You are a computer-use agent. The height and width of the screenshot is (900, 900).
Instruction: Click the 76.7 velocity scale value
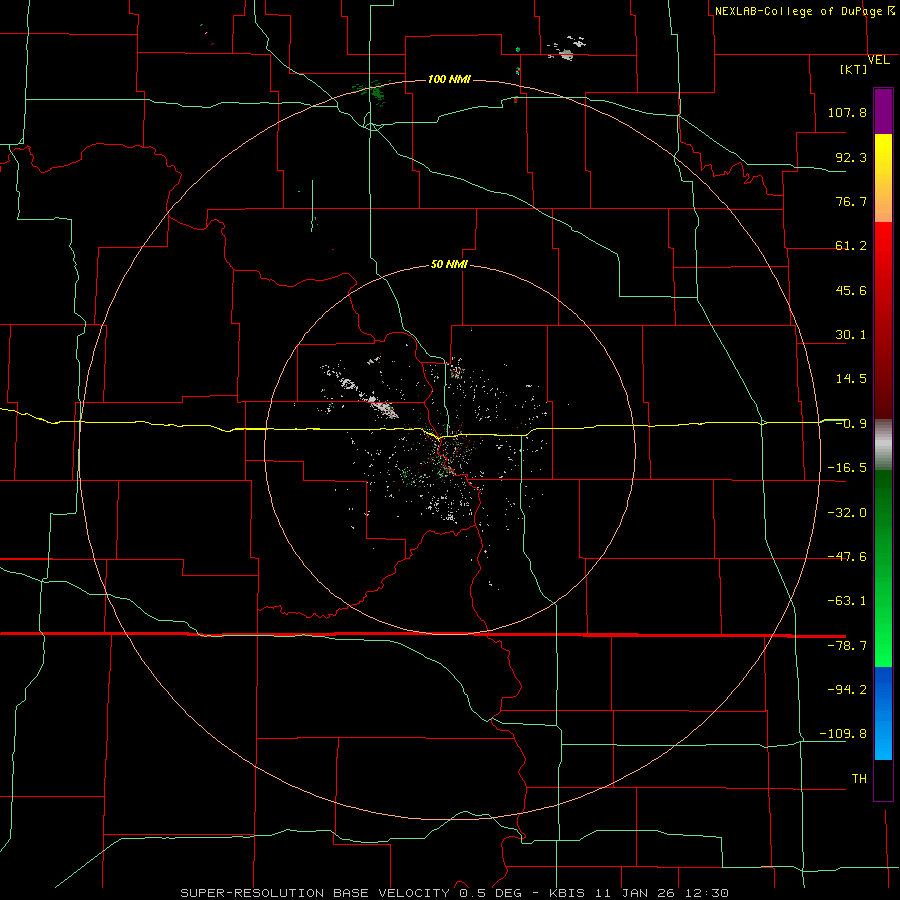[851, 201]
